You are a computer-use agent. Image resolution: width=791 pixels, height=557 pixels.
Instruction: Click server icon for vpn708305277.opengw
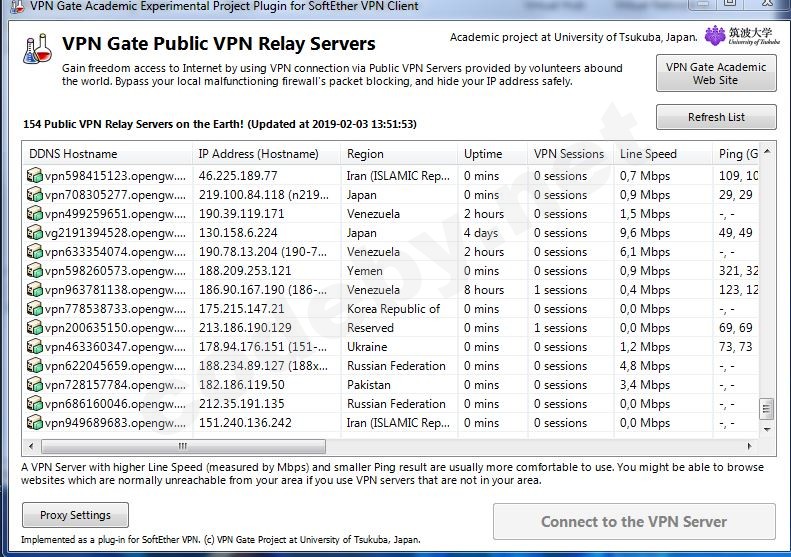coord(35,195)
